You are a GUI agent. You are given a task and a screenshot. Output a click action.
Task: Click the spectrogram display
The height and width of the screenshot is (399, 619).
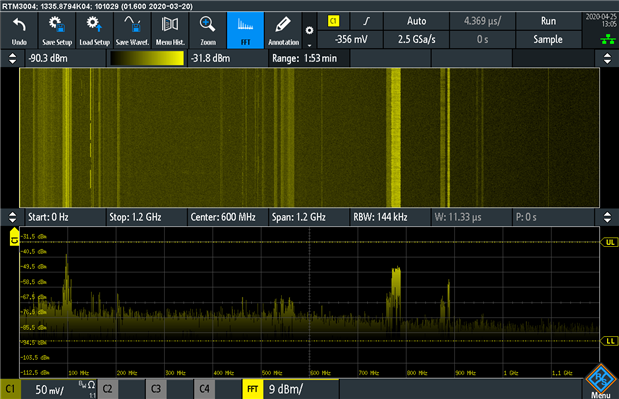309,137
